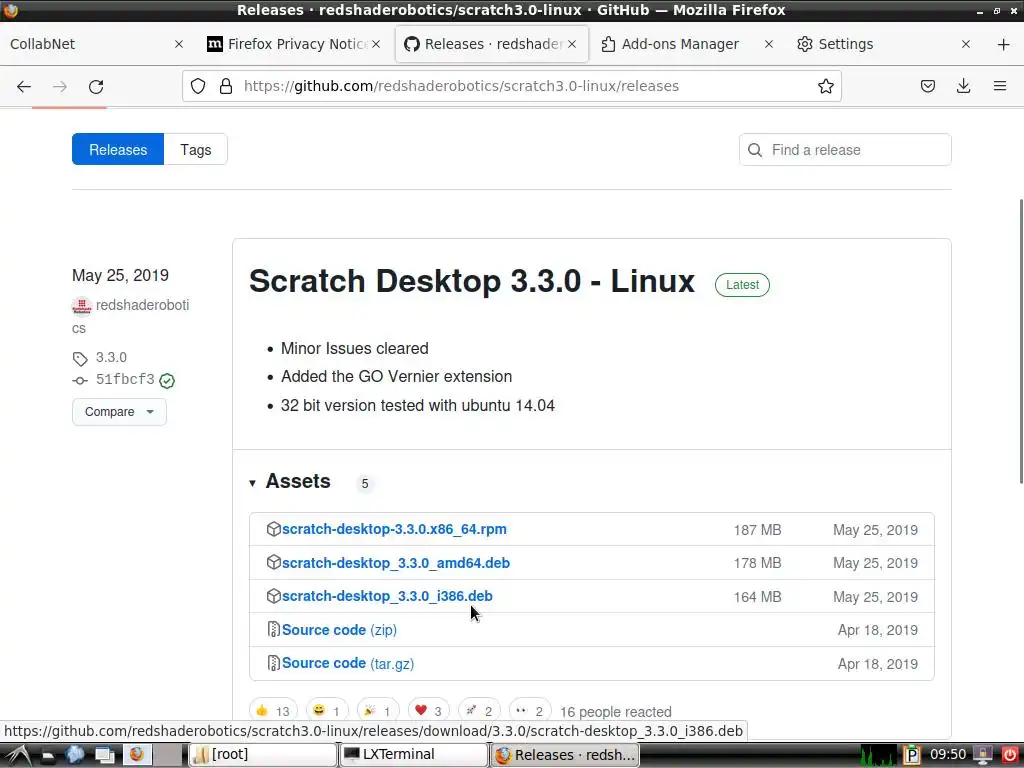Collapse the Assets section
Viewport: 1024px width, 768px height.
coord(252,483)
